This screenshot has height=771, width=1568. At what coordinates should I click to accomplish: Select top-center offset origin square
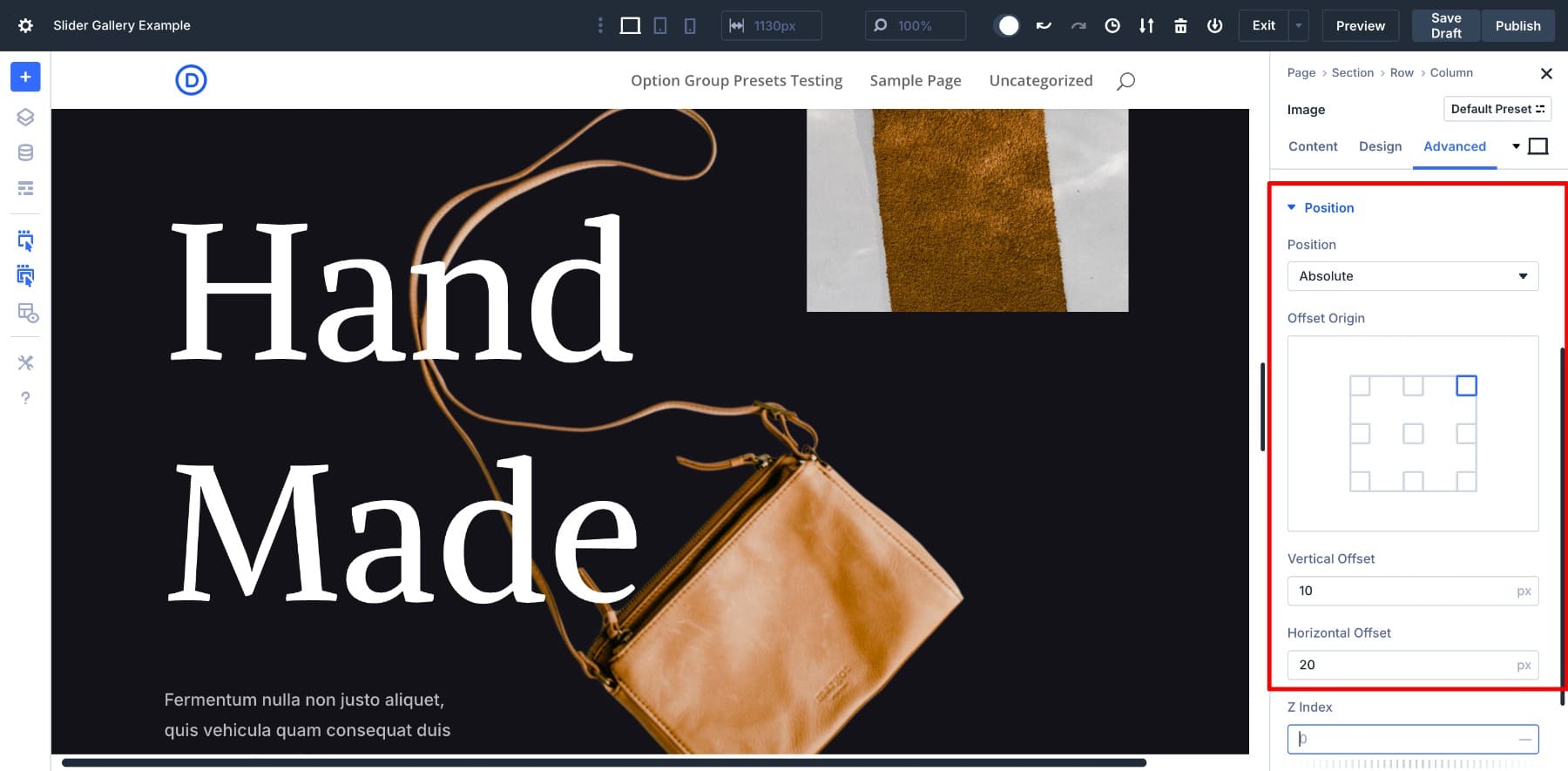click(1413, 385)
